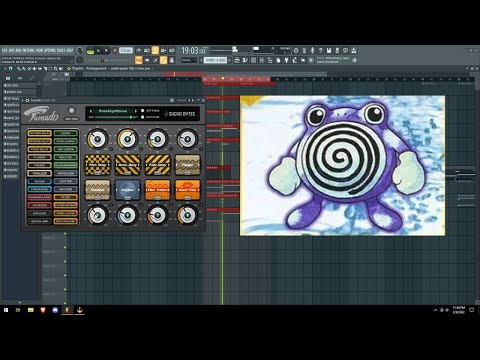Click the knob below the Vowel Filter slot
The width and height of the screenshot is (480, 360).
188,215
